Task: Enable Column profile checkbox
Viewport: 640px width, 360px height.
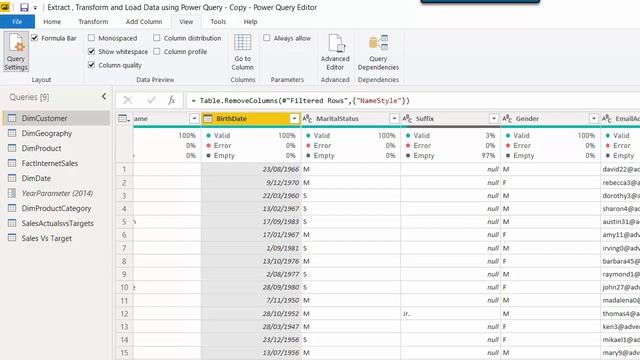Action: pos(157,51)
